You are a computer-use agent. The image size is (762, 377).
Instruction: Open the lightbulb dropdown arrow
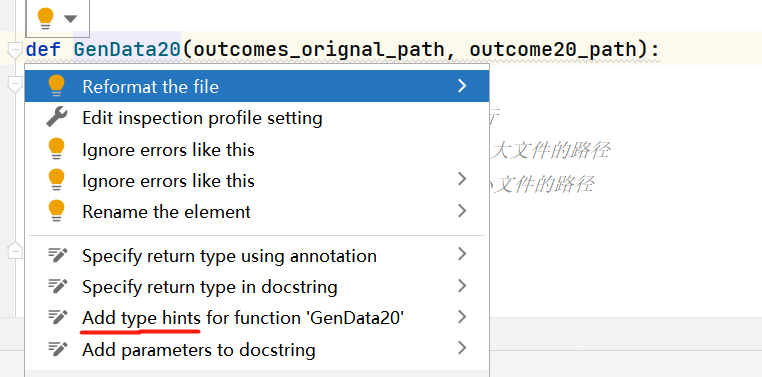[71, 19]
